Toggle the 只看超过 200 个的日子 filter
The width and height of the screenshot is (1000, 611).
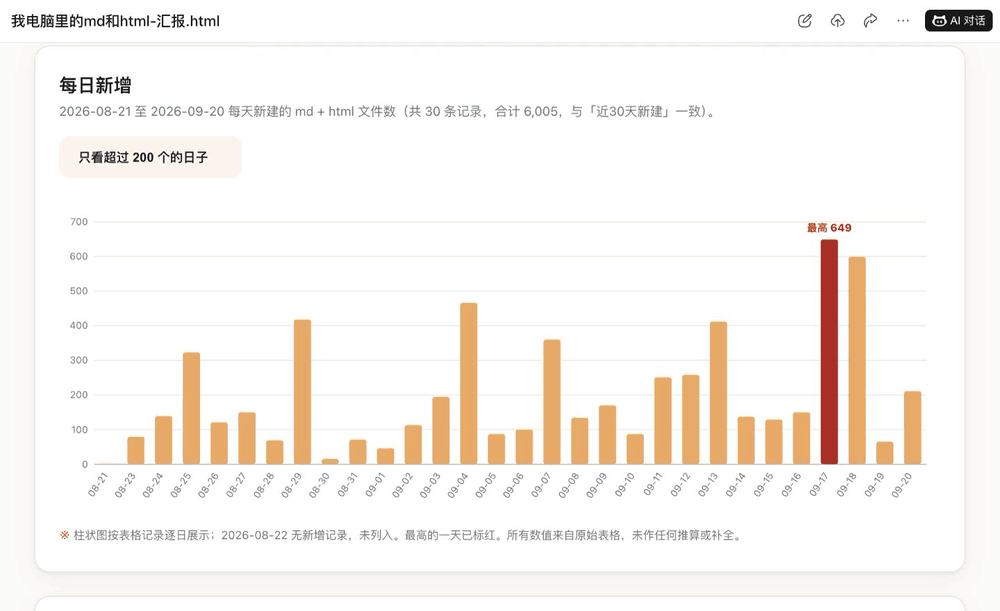click(150, 157)
